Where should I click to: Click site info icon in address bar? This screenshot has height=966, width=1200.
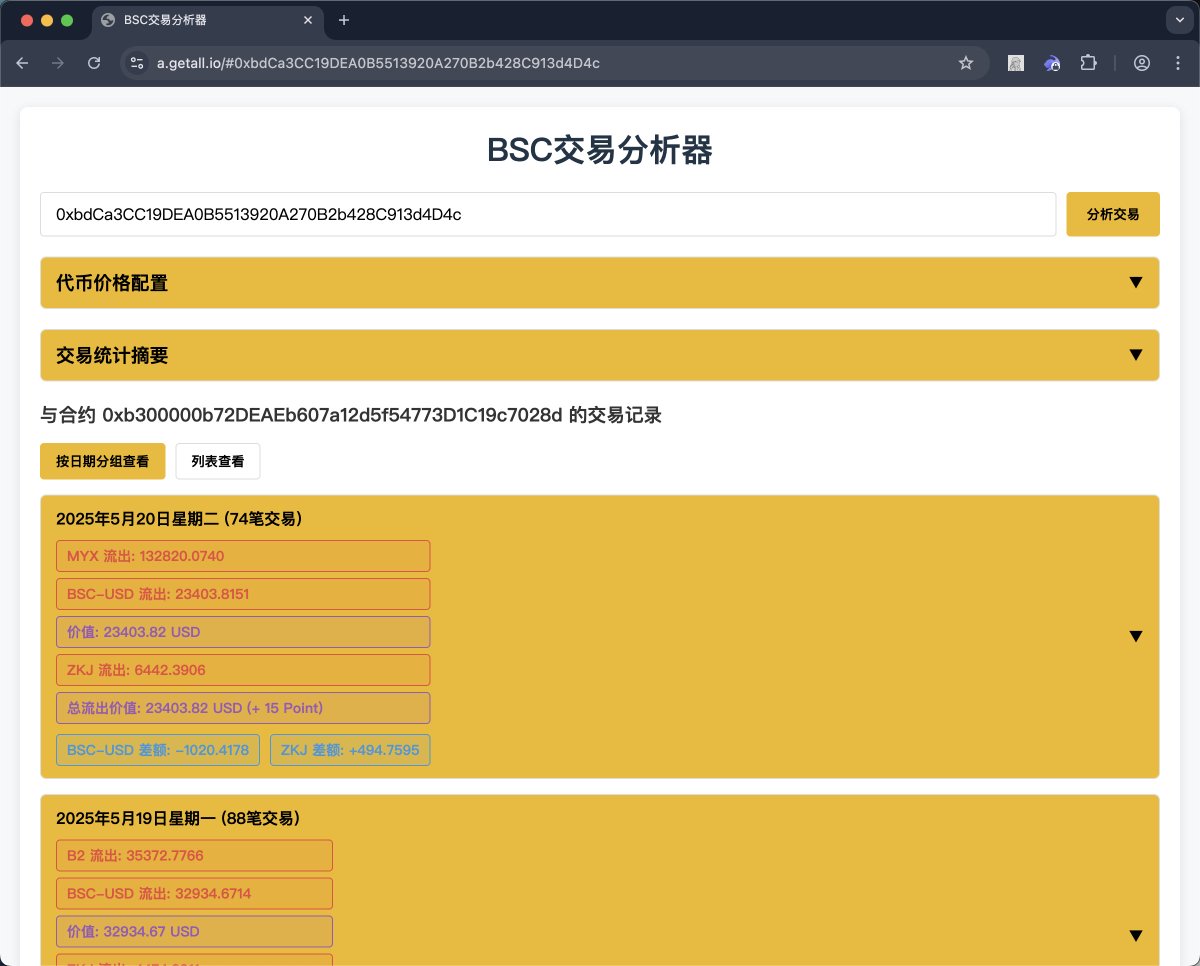coord(138,63)
